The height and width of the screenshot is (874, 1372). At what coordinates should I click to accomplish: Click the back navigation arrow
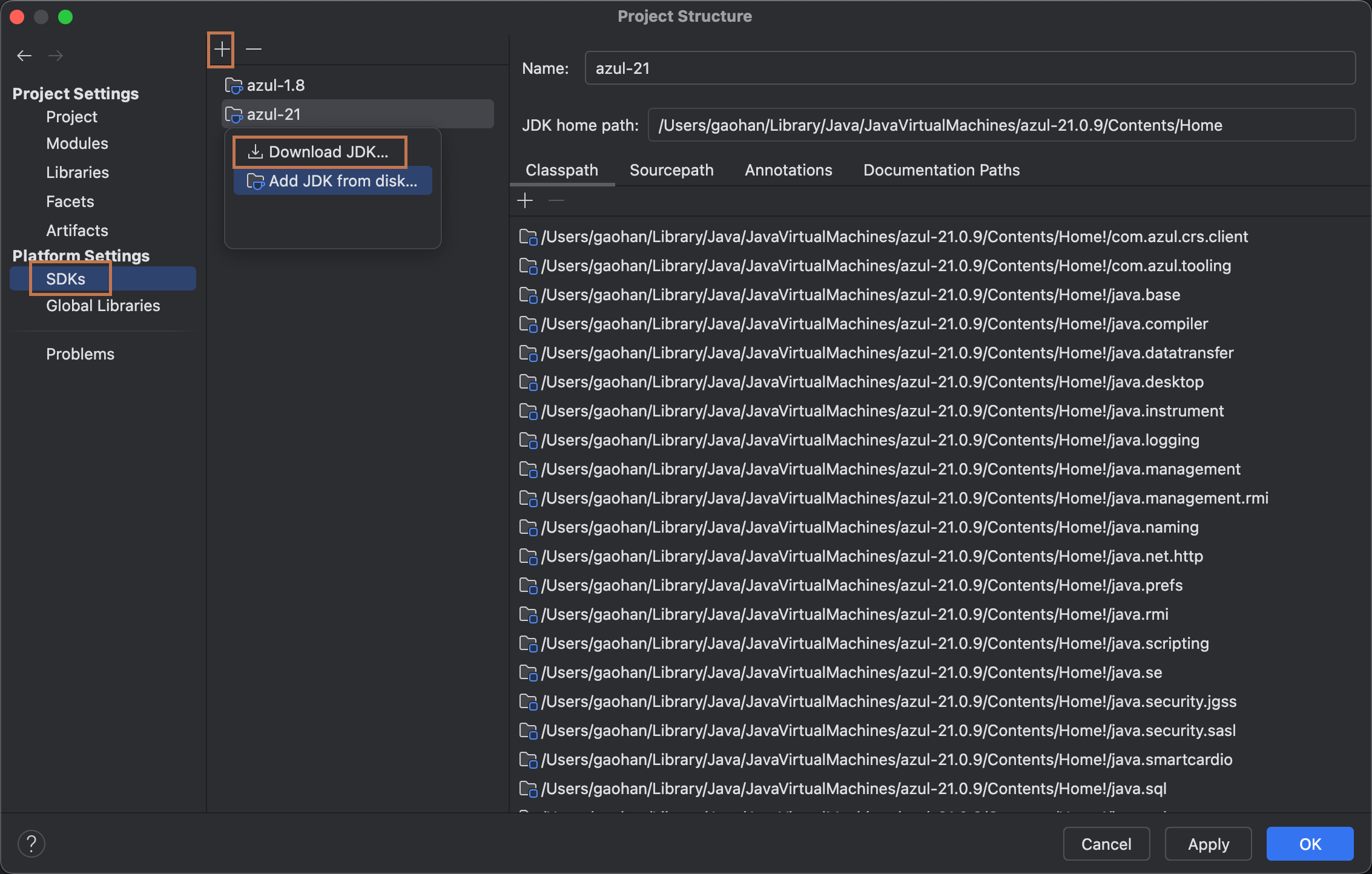pyautogui.click(x=24, y=56)
